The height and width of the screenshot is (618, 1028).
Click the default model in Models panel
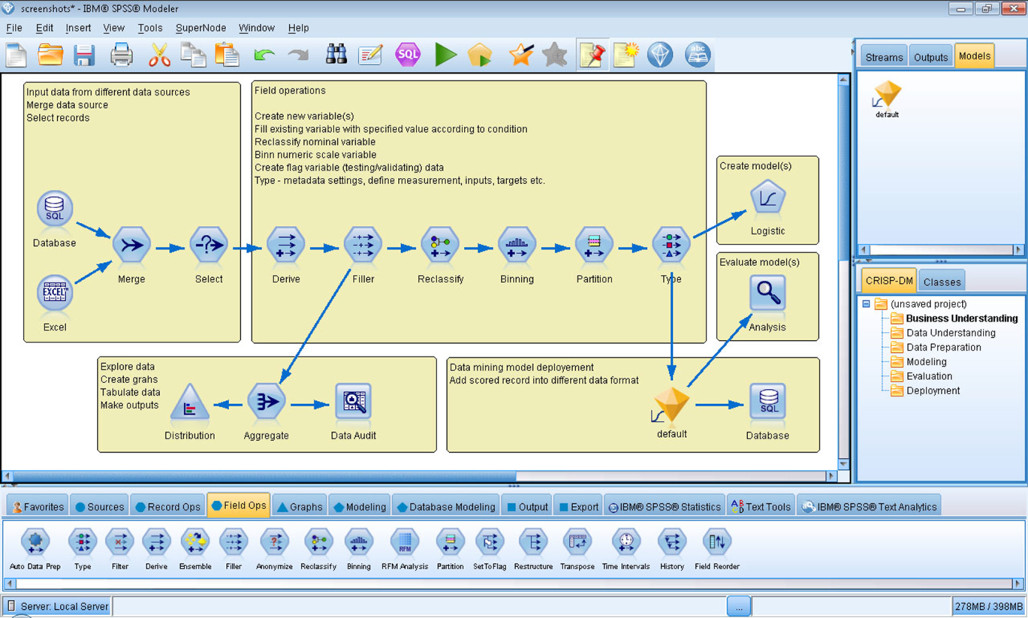[x=887, y=99]
